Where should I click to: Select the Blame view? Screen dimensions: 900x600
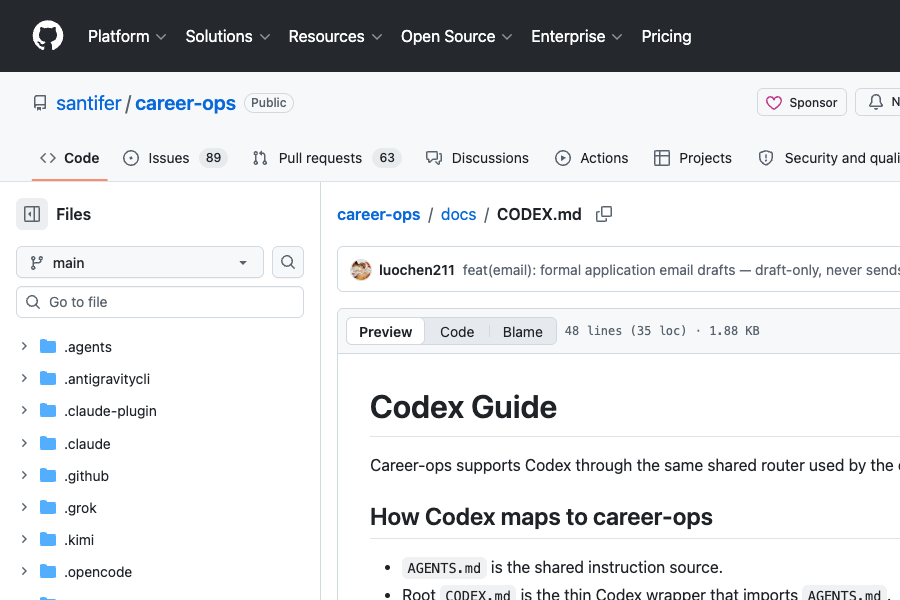point(522,332)
